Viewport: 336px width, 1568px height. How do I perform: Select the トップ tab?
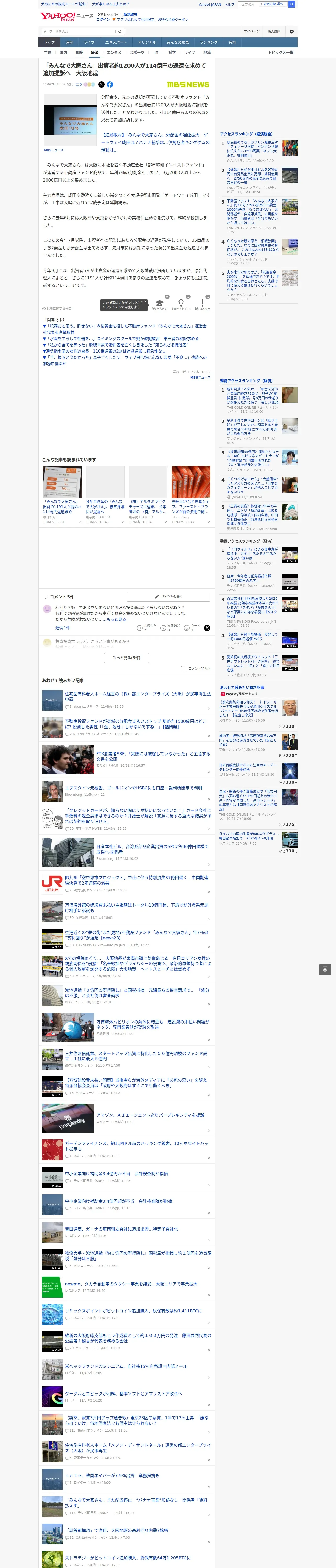(x=49, y=43)
